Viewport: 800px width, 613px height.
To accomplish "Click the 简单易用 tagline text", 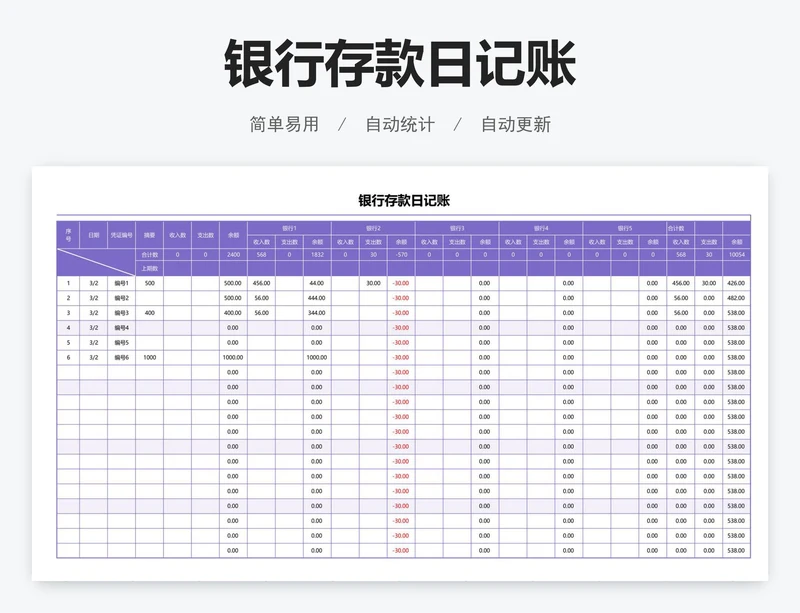I will click(284, 124).
